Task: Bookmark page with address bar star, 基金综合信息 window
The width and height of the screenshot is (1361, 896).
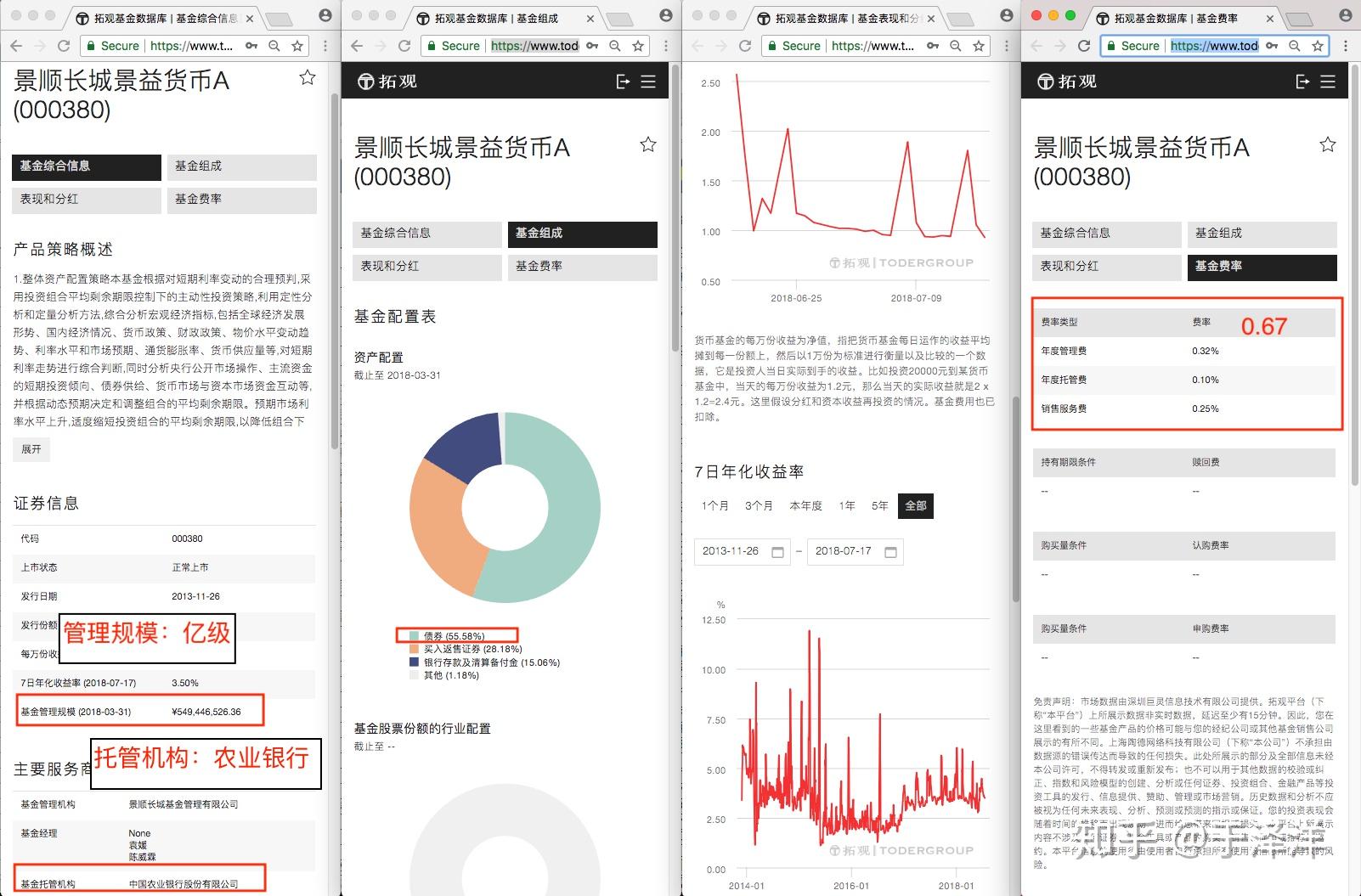Action: pos(297,46)
